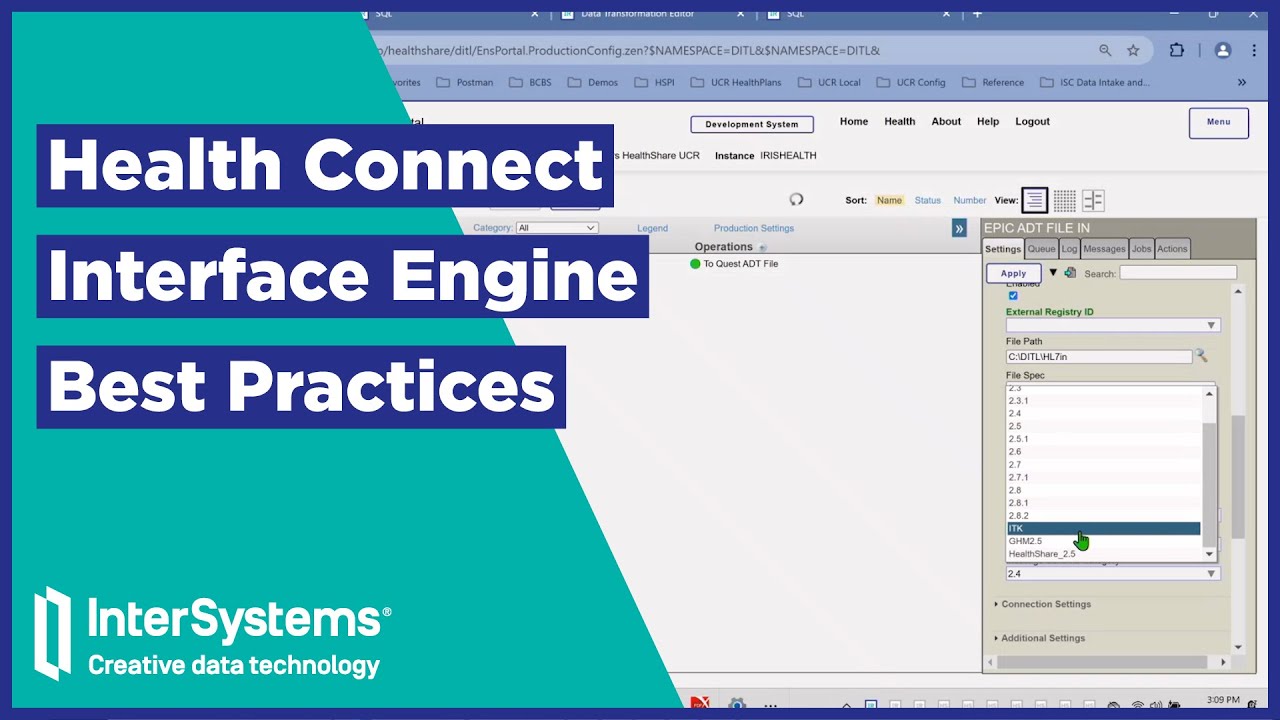
Task: Open a new browser tab with plus
Action: click(977, 13)
